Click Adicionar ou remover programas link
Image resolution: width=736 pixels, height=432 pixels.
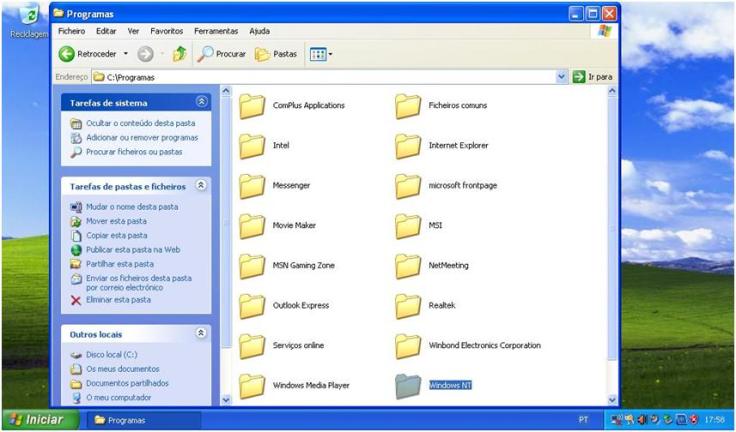(141, 138)
